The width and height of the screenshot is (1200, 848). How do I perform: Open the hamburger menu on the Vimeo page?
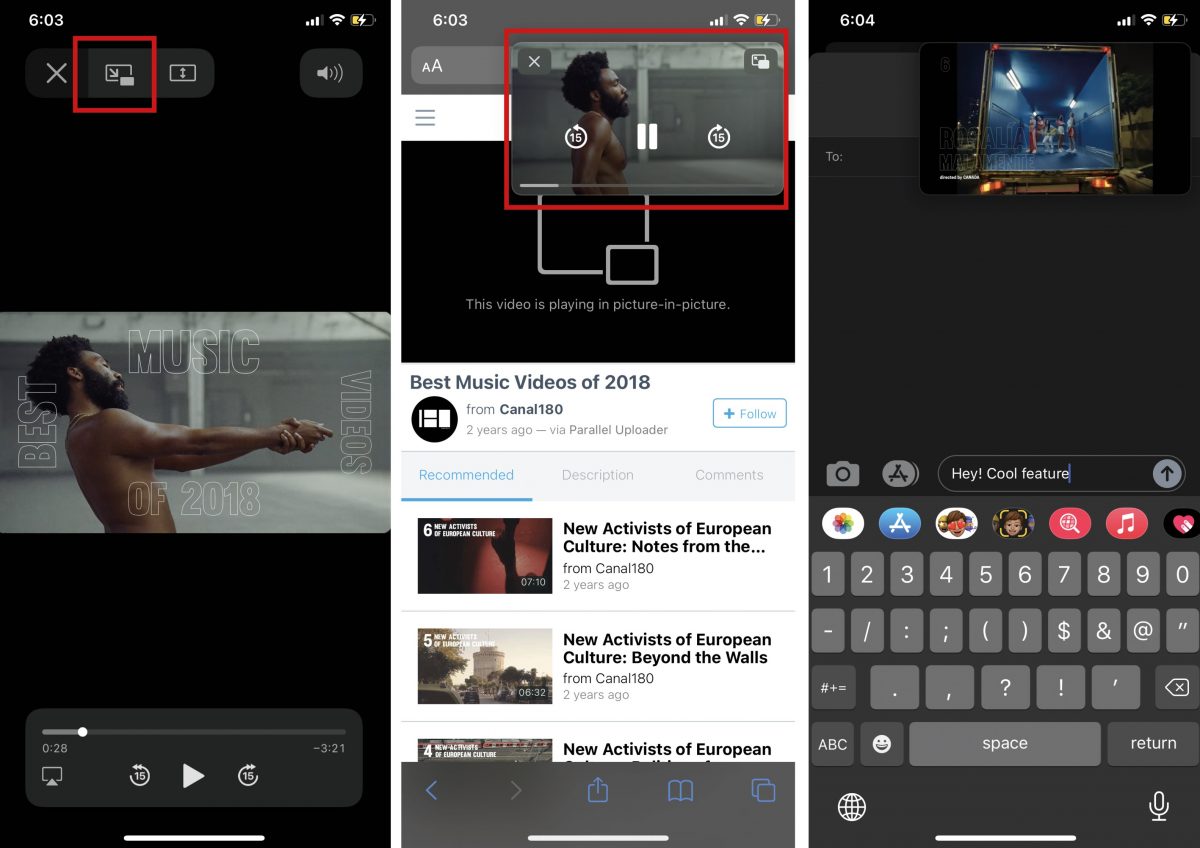click(425, 118)
